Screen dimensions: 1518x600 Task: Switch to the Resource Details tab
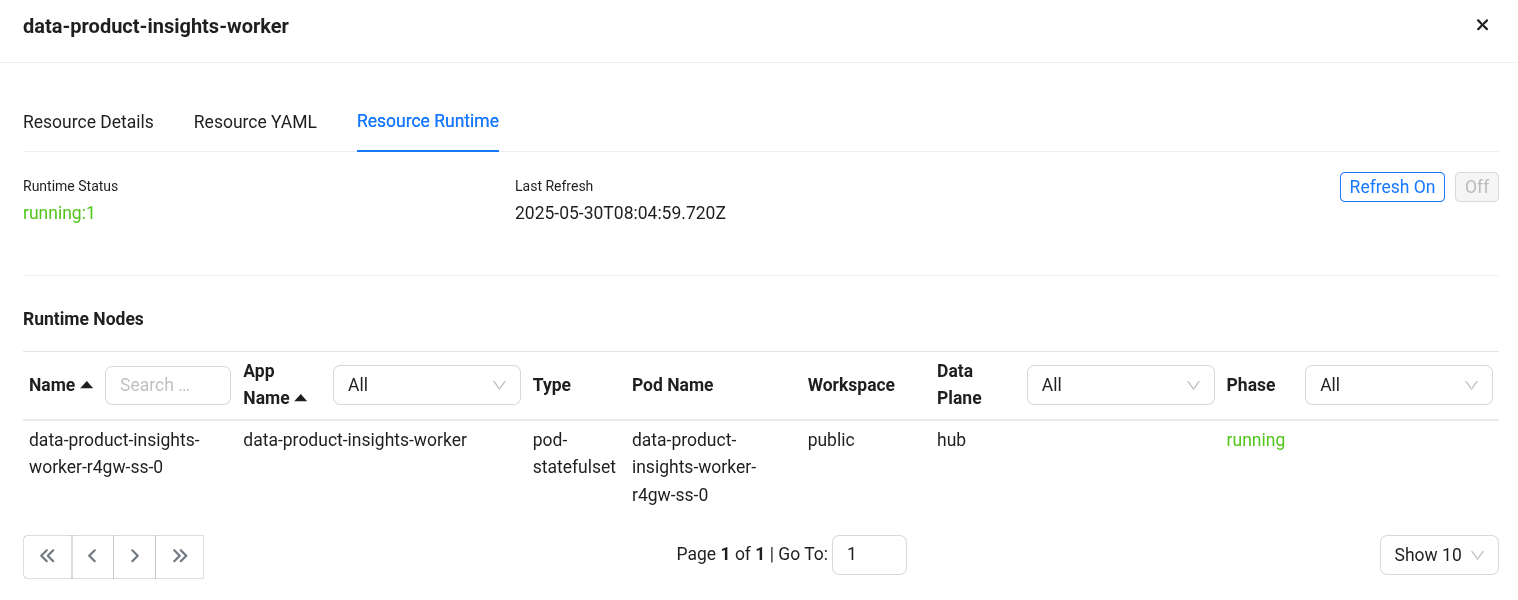click(88, 122)
